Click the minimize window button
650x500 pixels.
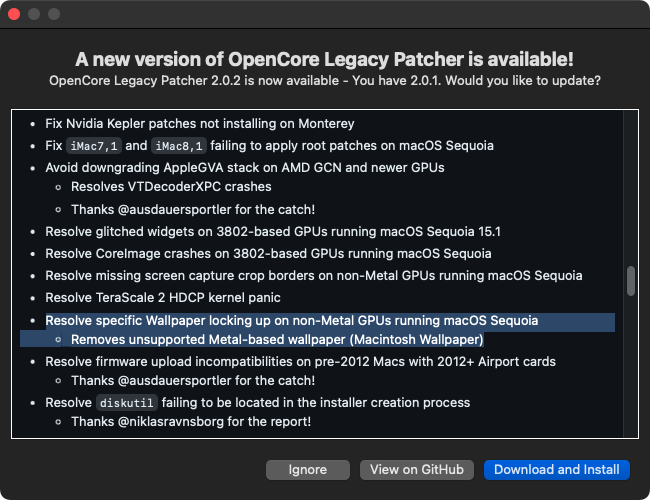(34, 15)
